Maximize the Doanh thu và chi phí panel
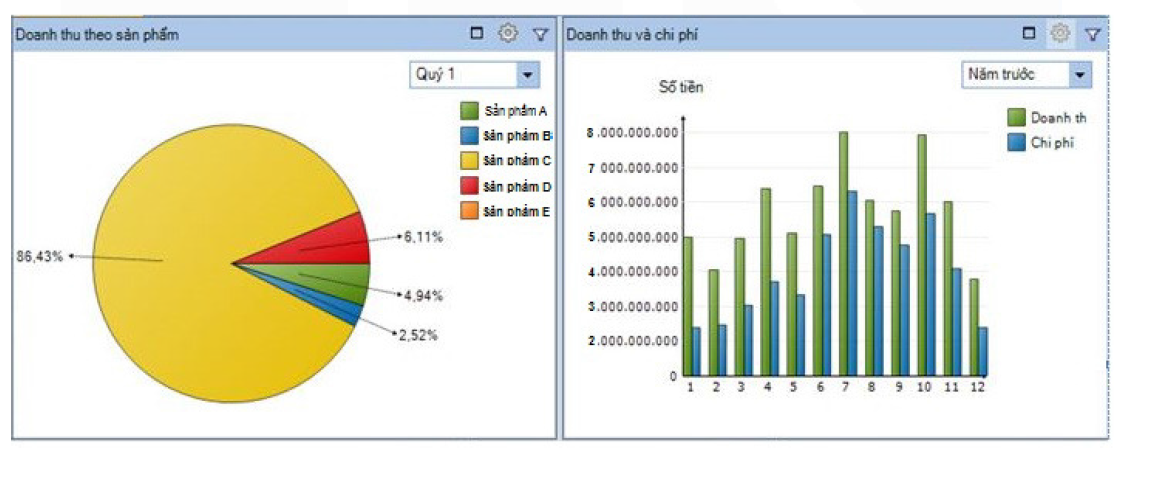The width and height of the screenshot is (1162, 478). pyautogui.click(x=1029, y=34)
